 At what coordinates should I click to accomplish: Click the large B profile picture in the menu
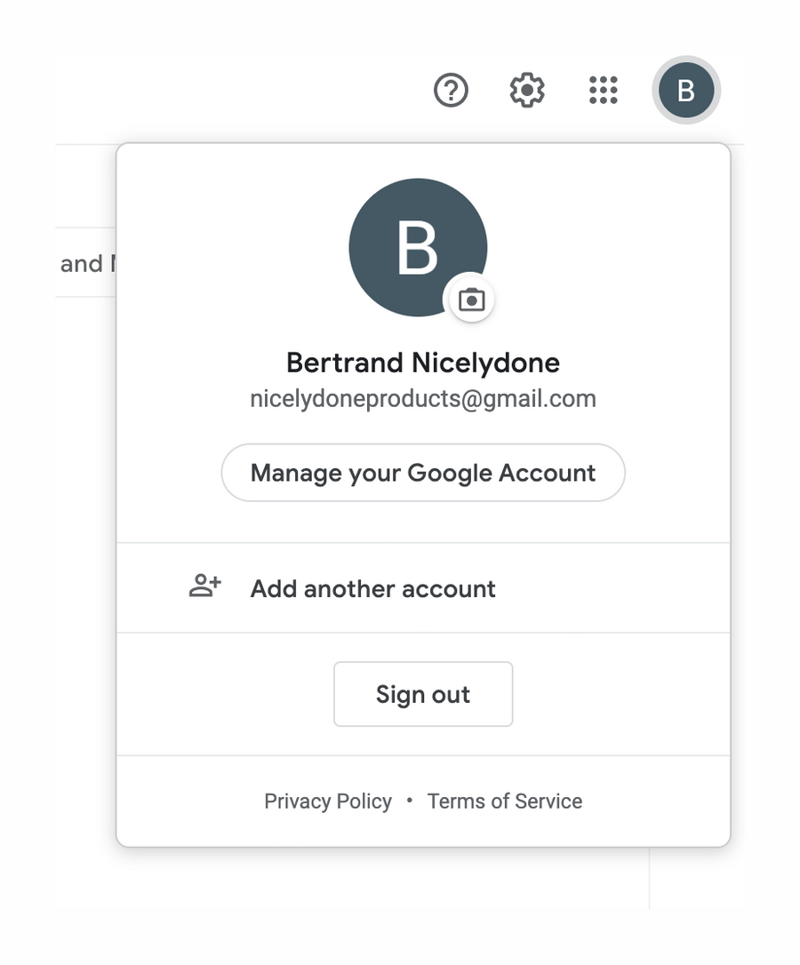[417, 248]
